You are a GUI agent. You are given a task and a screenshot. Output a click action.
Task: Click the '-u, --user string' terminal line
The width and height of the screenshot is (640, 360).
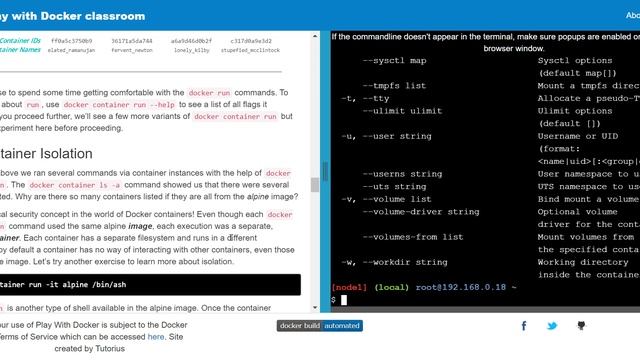[386, 136]
